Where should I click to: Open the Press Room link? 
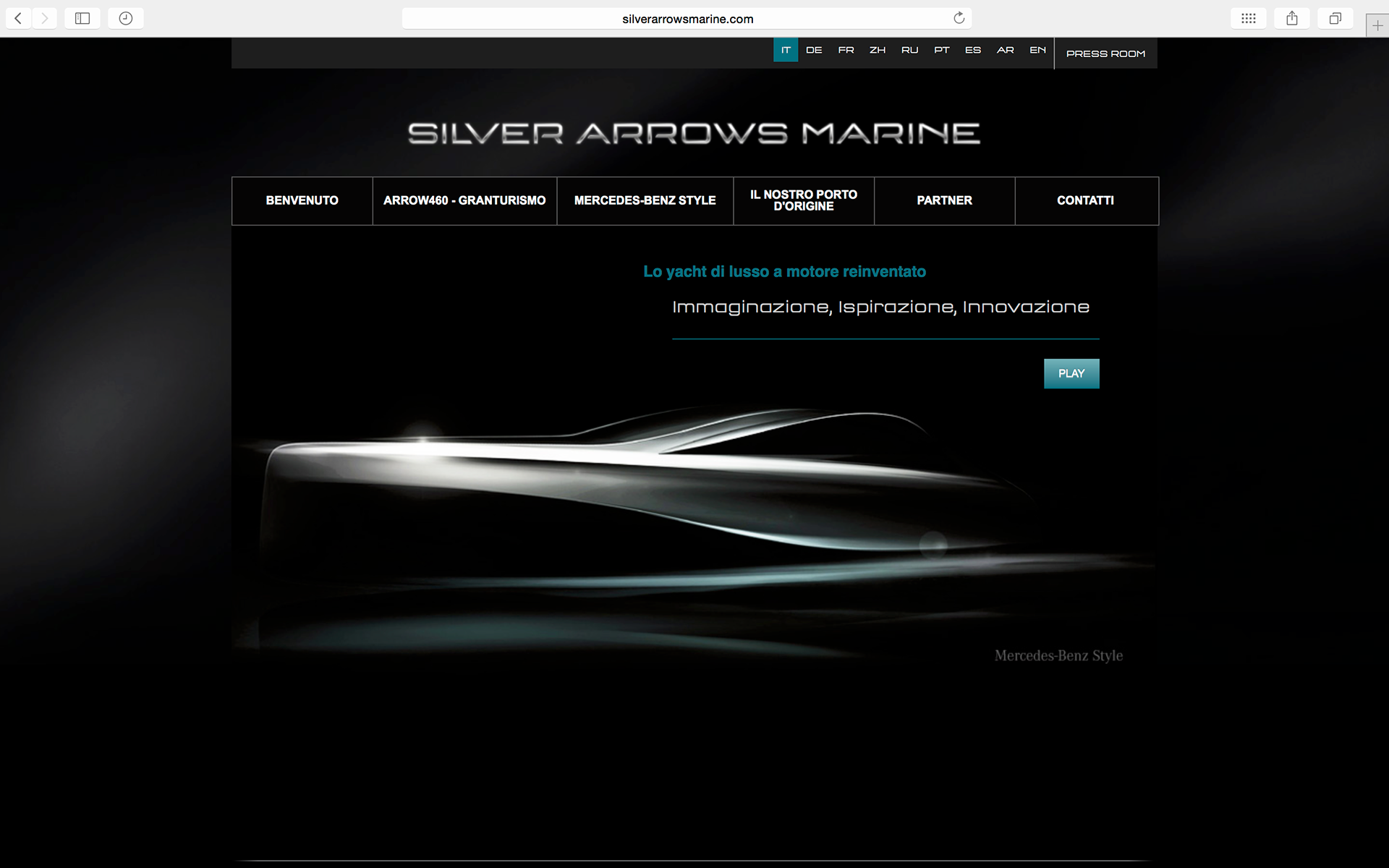[1105, 54]
